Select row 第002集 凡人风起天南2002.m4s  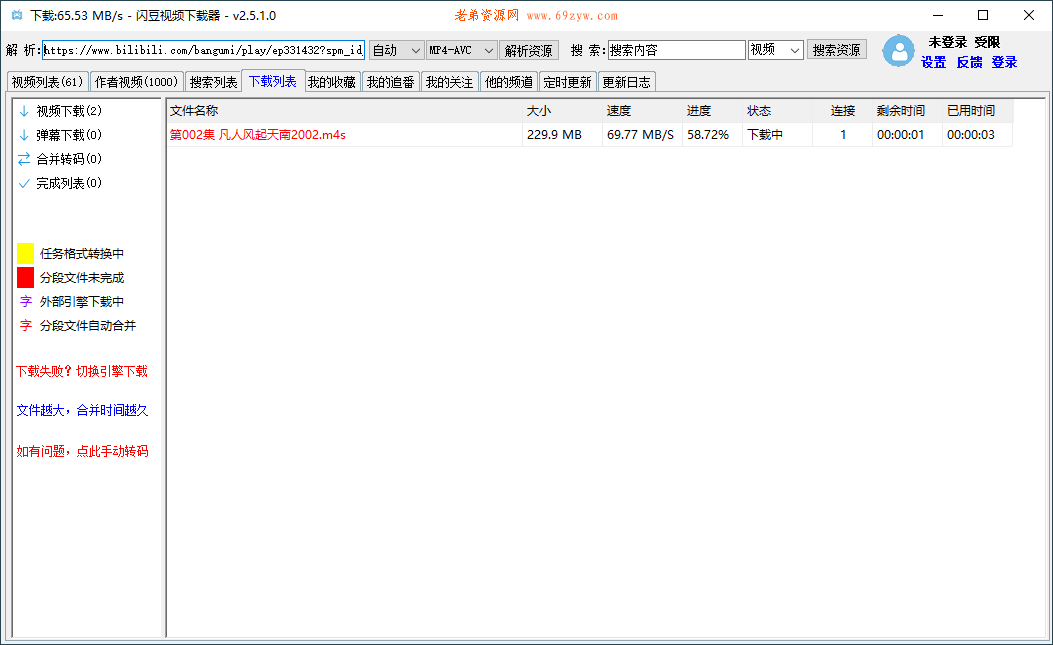(590, 135)
